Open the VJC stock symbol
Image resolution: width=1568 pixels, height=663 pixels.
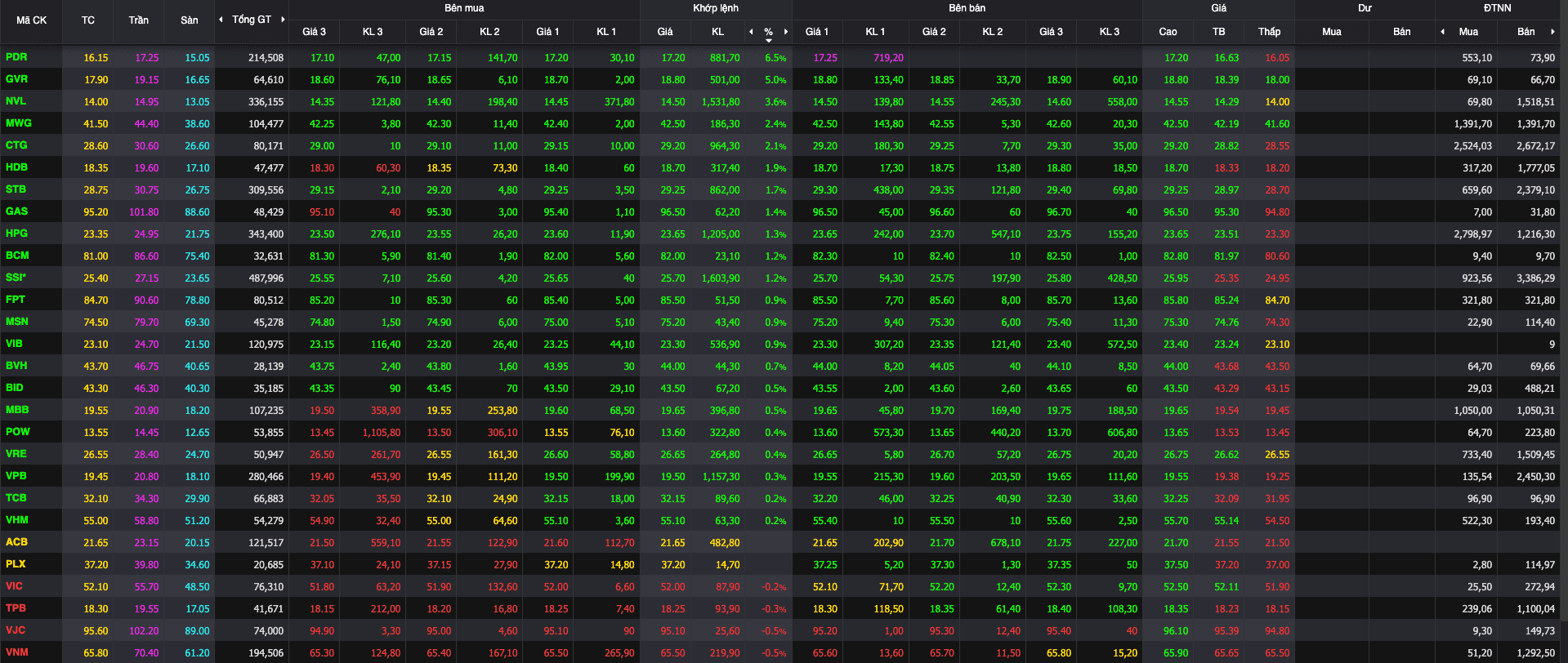coord(16,630)
